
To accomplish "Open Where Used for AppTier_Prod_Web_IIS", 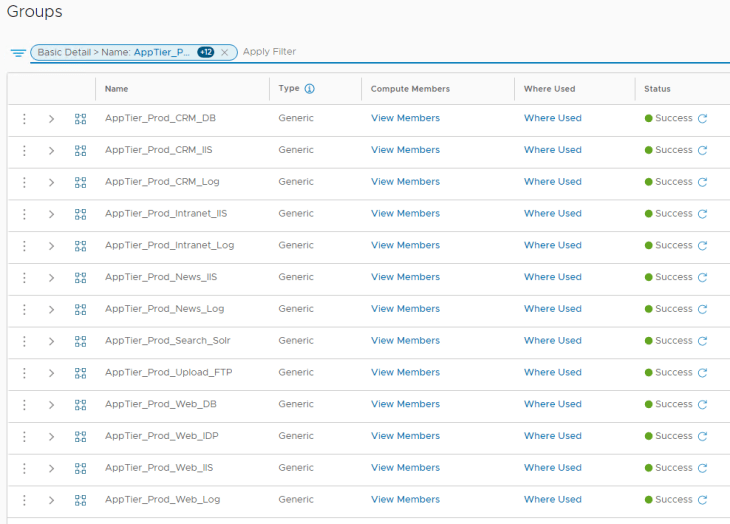I will 553,468.
